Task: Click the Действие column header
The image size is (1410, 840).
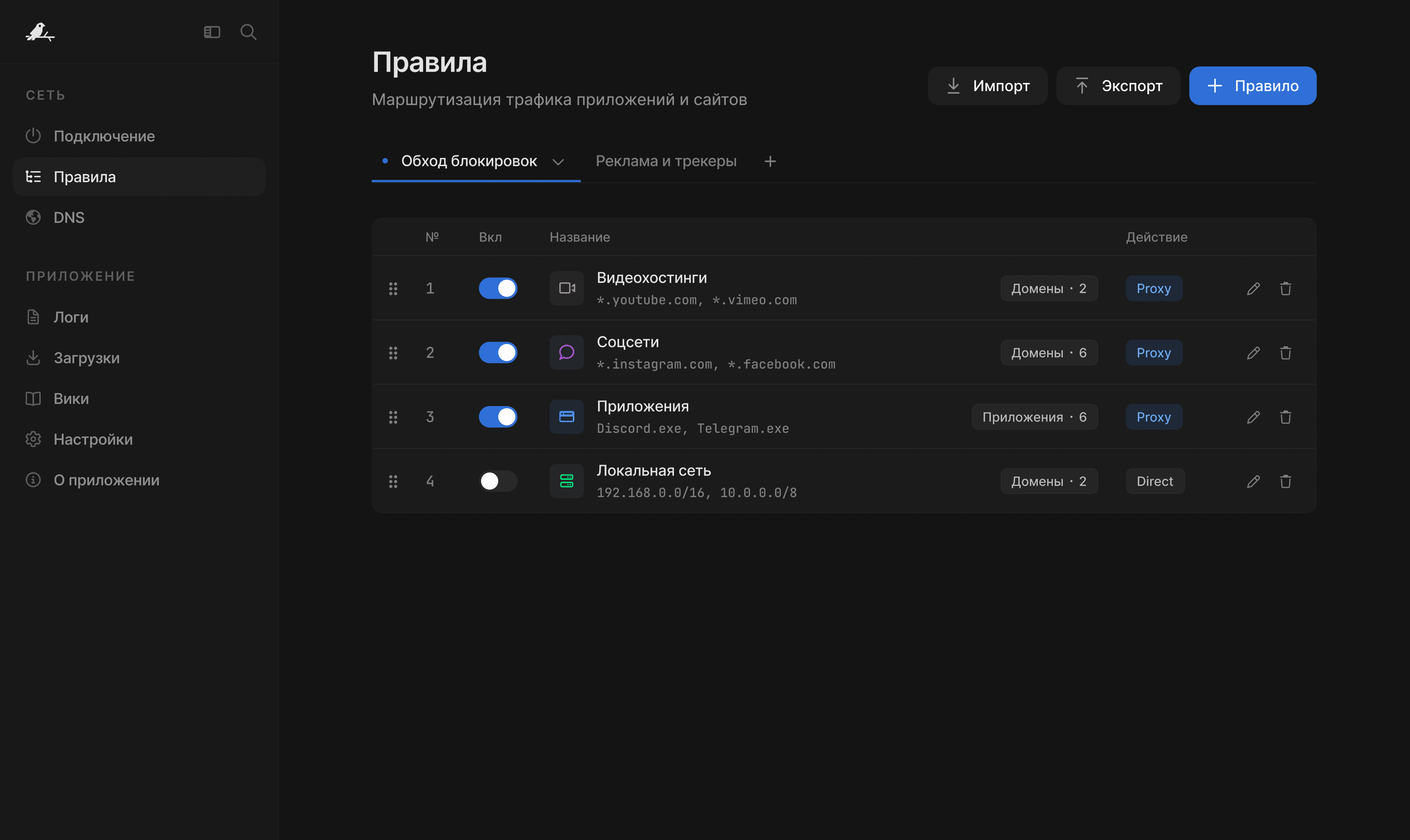Action: (1156, 237)
